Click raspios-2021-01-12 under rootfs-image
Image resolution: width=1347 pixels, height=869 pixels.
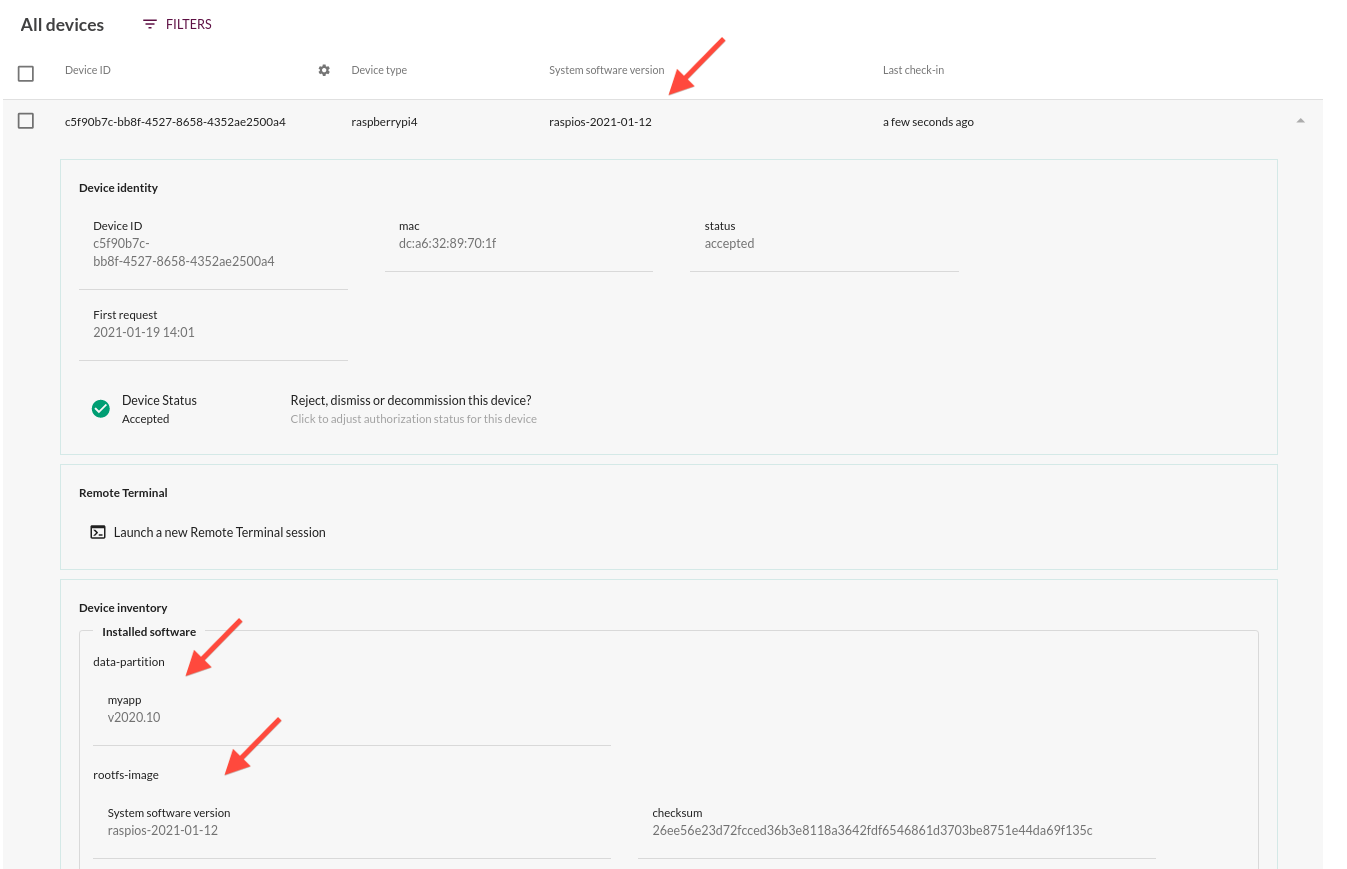pos(163,830)
